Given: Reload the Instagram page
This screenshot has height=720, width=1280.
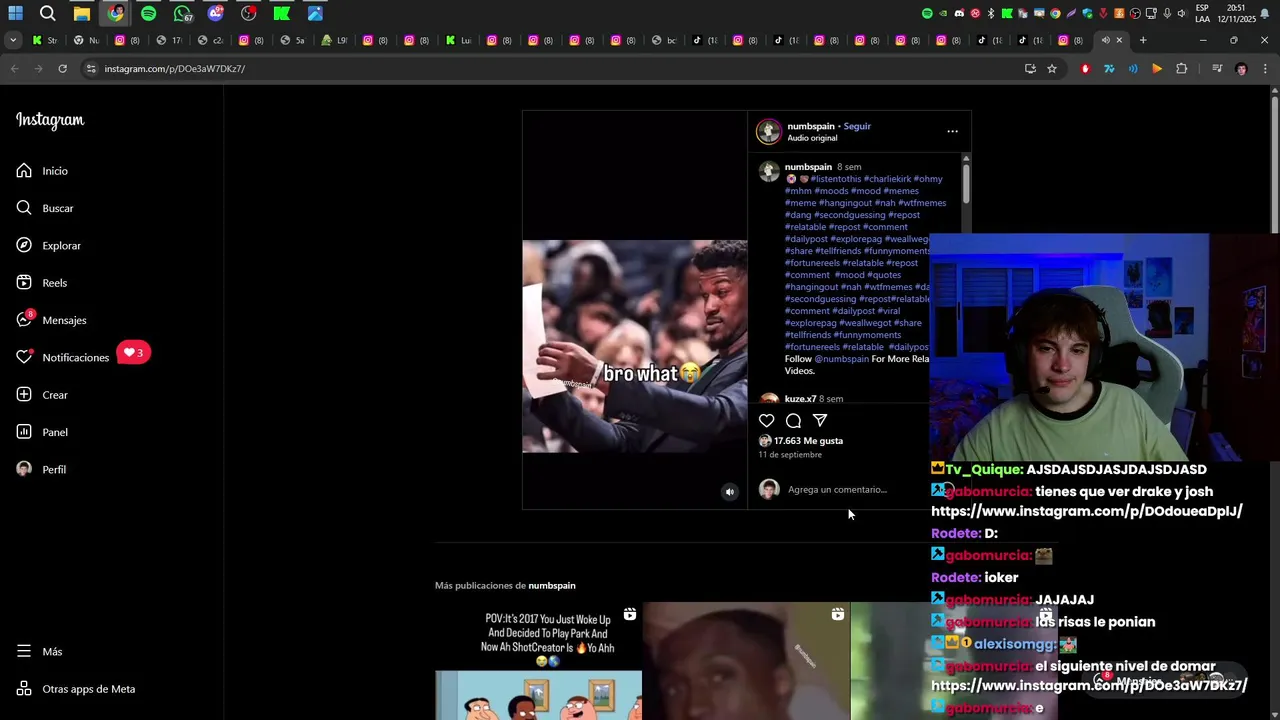Looking at the screenshot, I should 62,69.
